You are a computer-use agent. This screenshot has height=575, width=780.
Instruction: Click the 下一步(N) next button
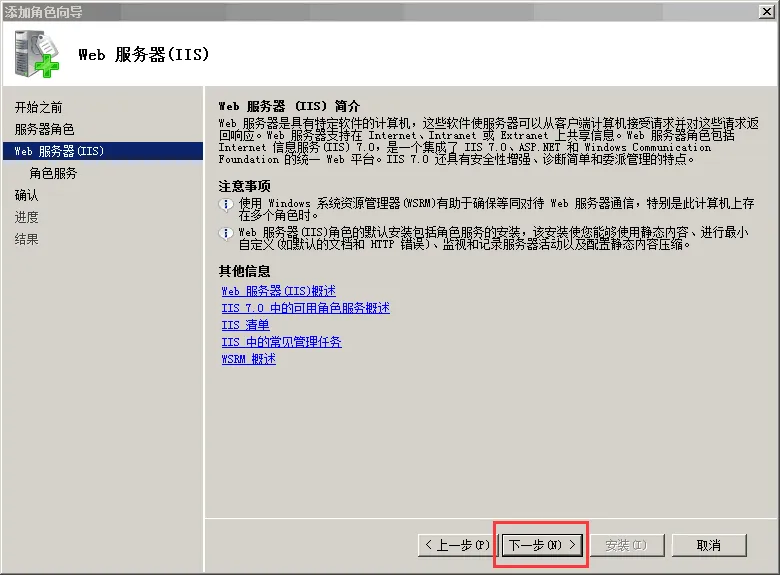(541, 545)
